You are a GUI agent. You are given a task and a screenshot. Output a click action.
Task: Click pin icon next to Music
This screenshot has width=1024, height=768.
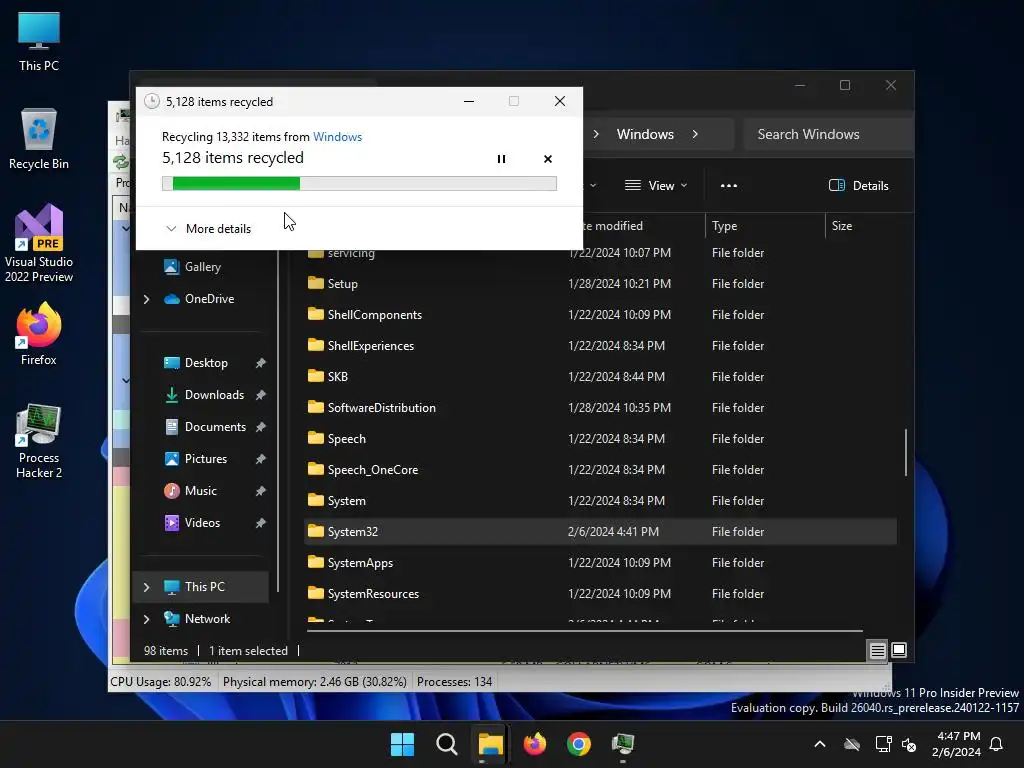[261, 491]
